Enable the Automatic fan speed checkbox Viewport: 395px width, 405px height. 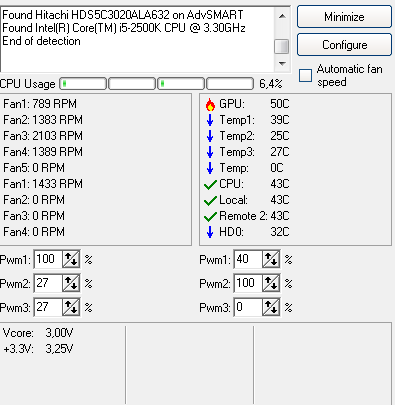pos(305,75)
